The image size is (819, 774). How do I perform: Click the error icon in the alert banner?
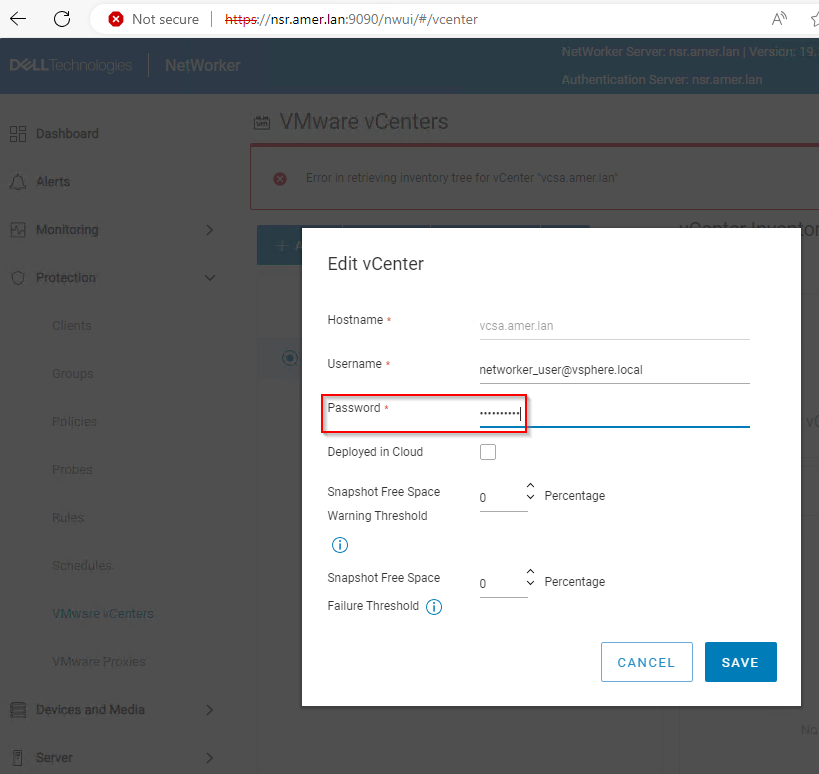pos(279,177)
